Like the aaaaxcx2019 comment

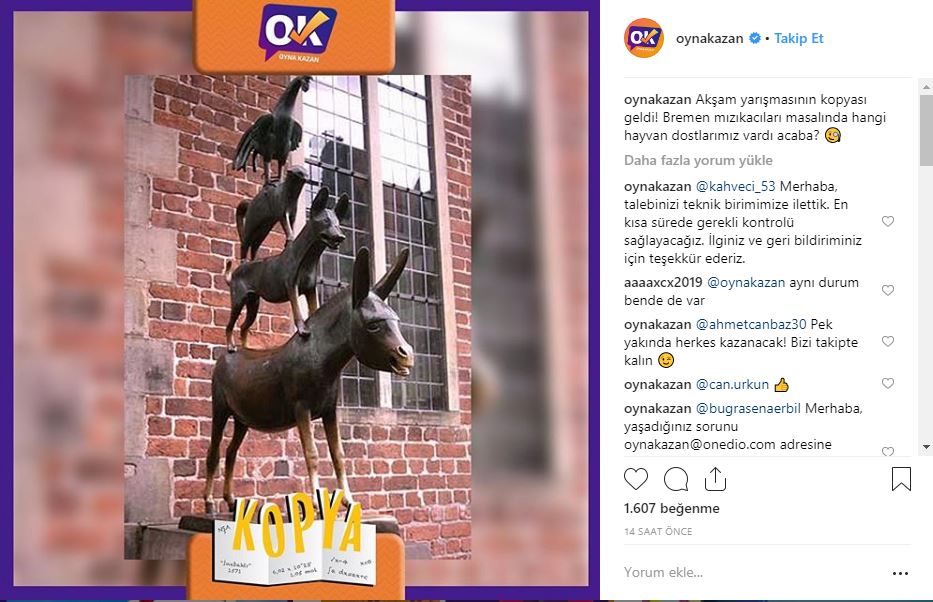(x=888, y=290)
